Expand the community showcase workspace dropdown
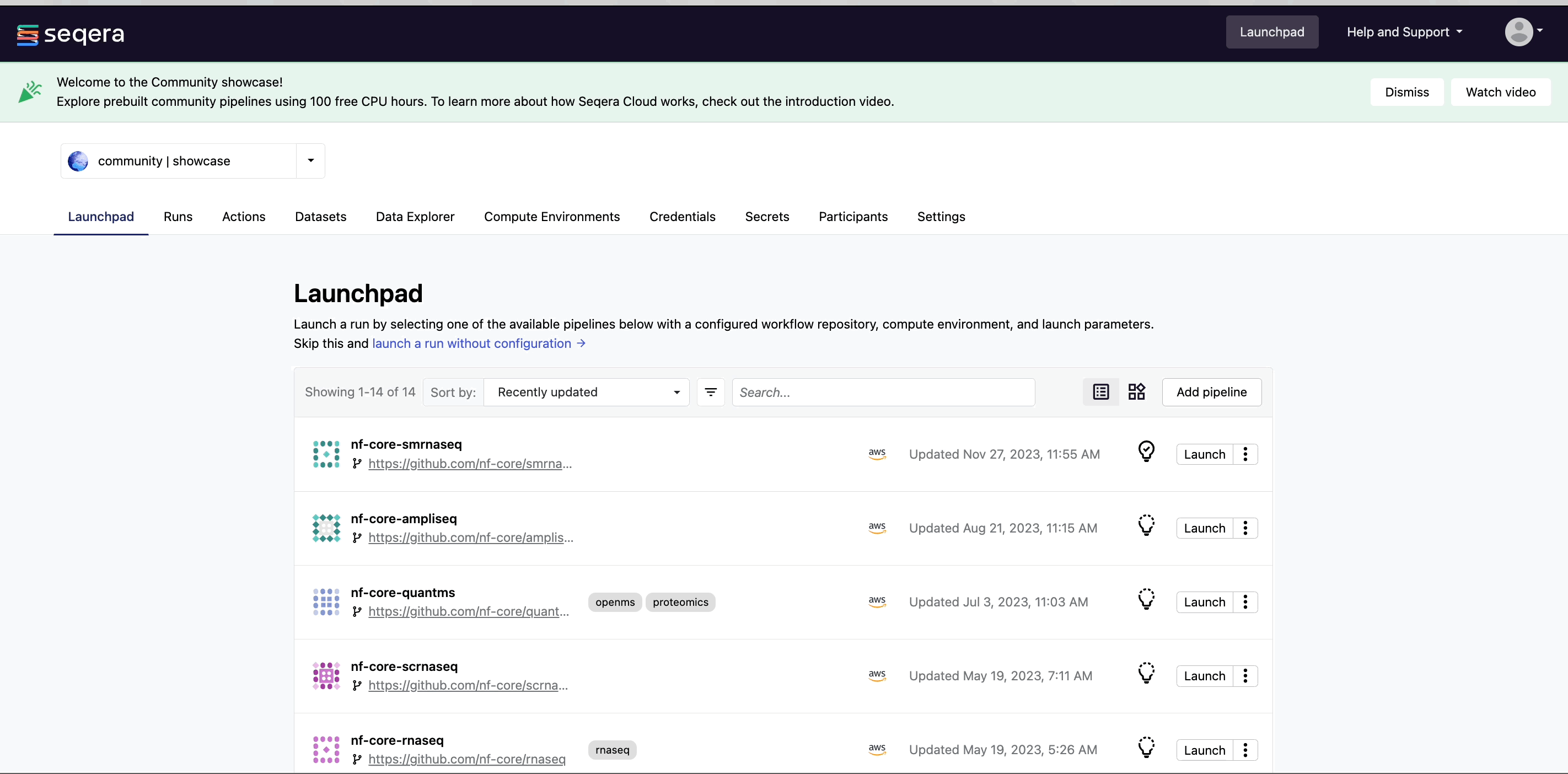Viewport: 1568px width, 774px height. point(310,161)
